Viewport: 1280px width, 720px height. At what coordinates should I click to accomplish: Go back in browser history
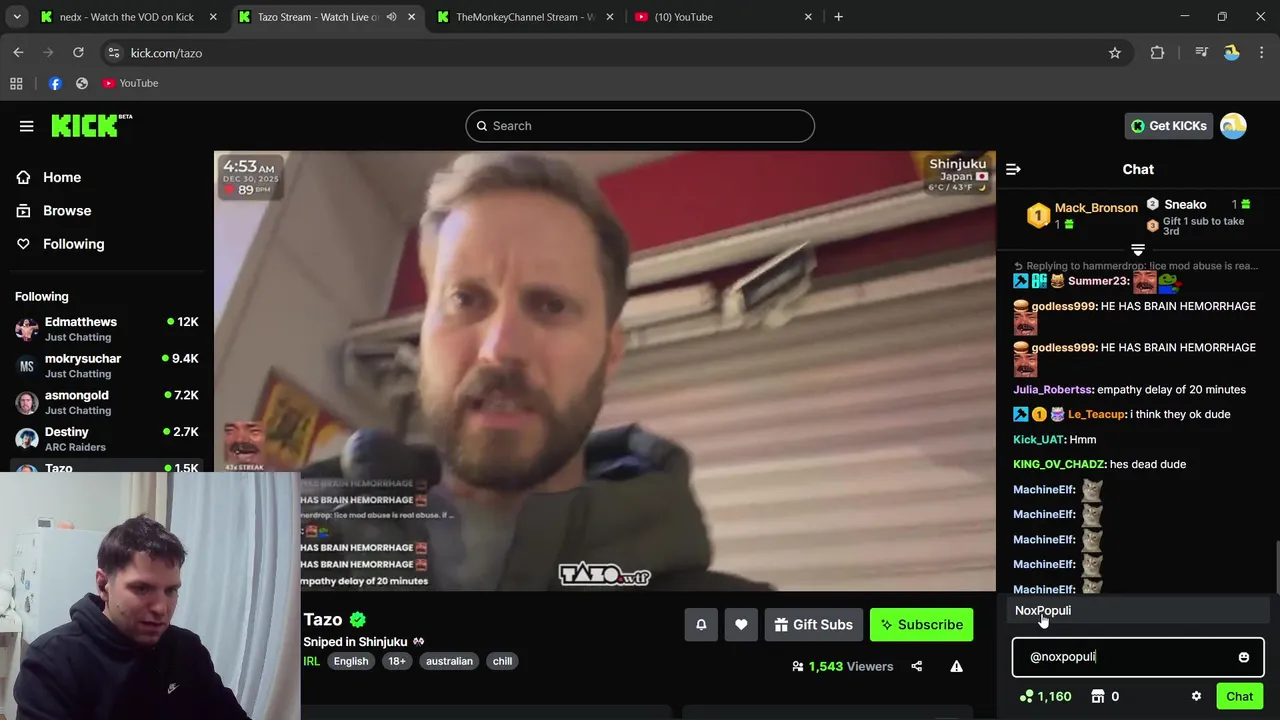tap(18, 53)
